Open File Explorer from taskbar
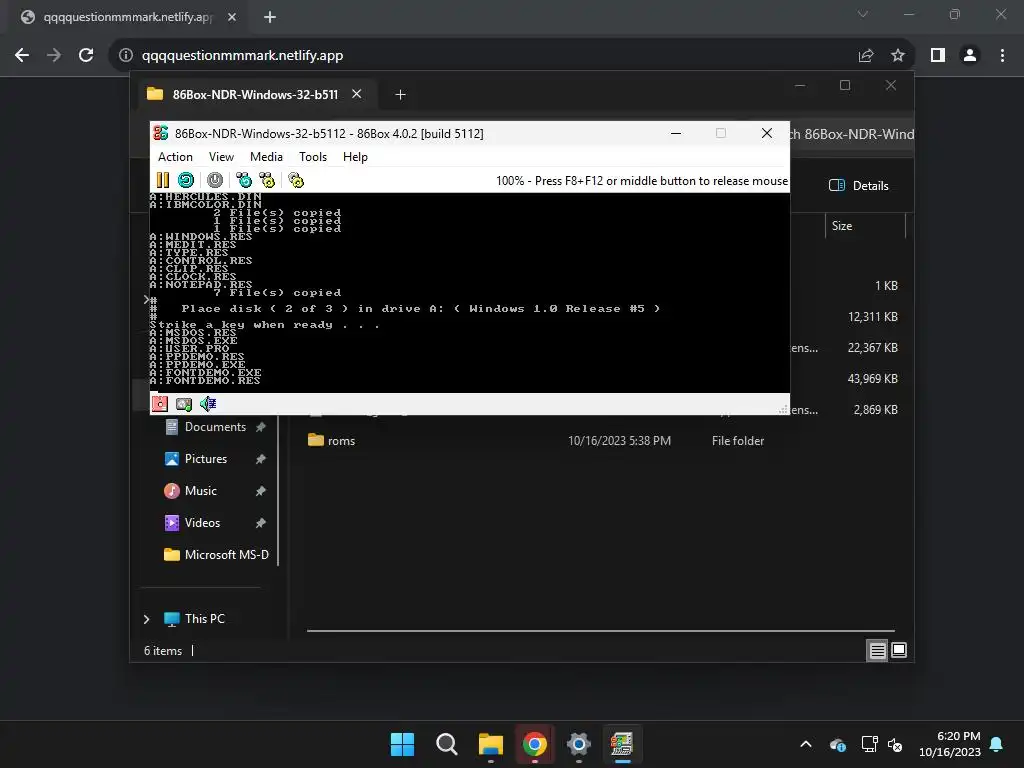The width and height of the screenshot is (1024, 768). [x=490, y=744]
